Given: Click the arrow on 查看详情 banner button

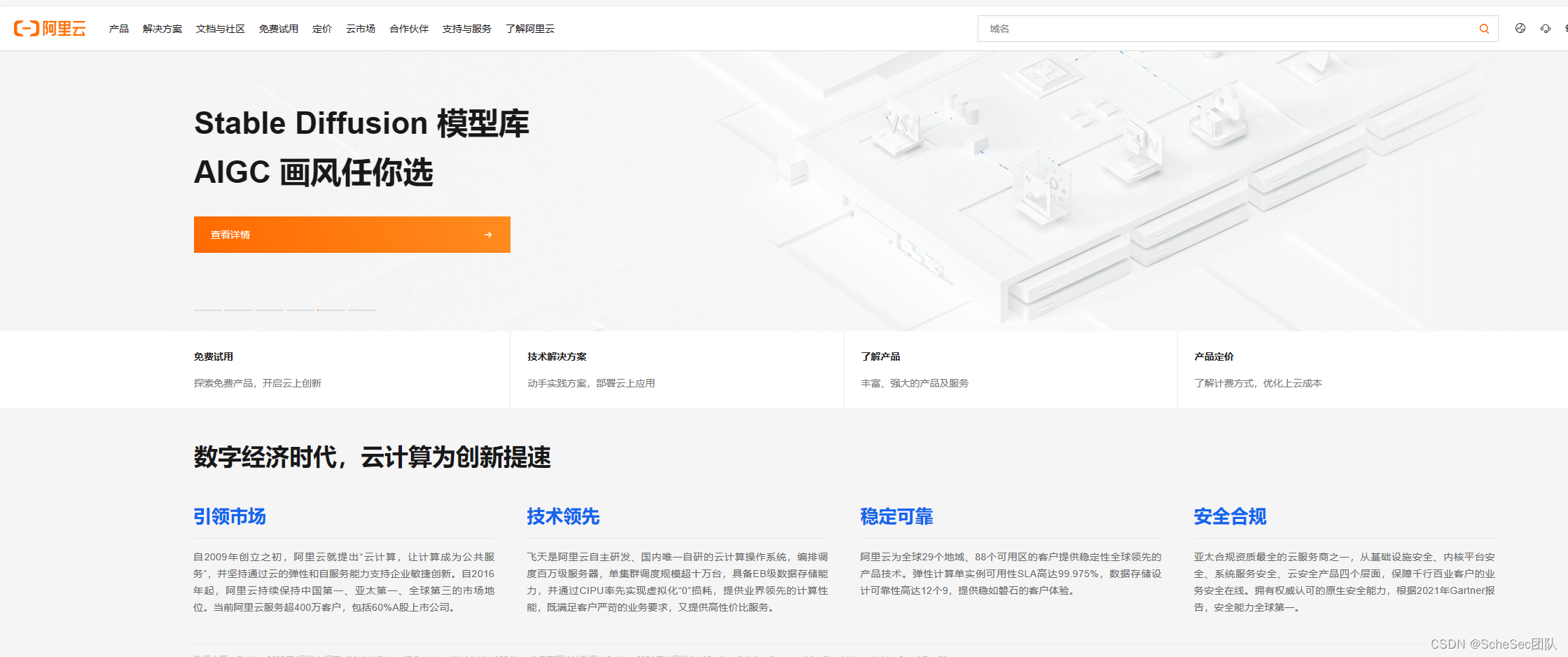Looking at the screenshot, I should [488, 235].
